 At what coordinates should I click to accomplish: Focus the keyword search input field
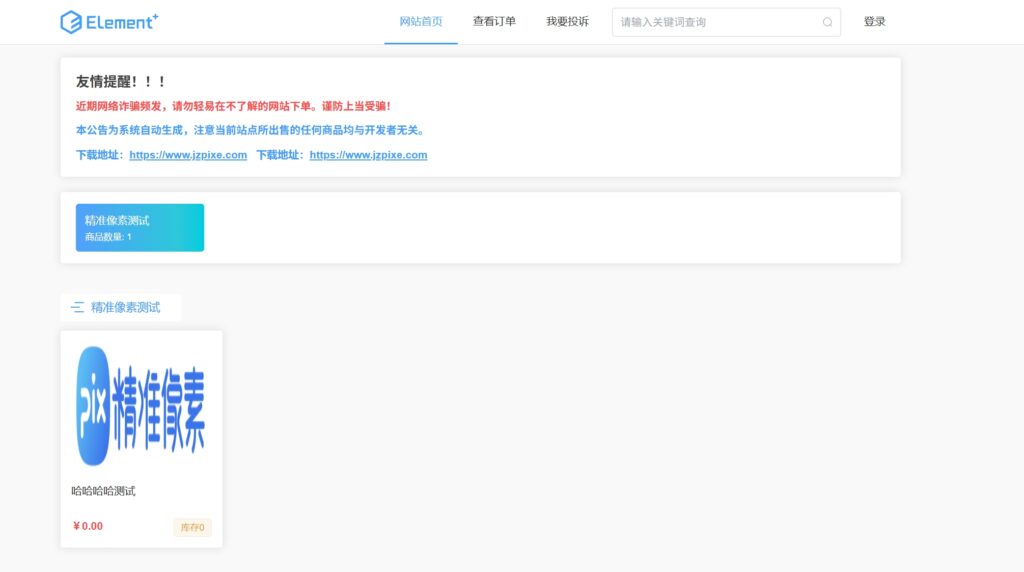coord(726,22)
